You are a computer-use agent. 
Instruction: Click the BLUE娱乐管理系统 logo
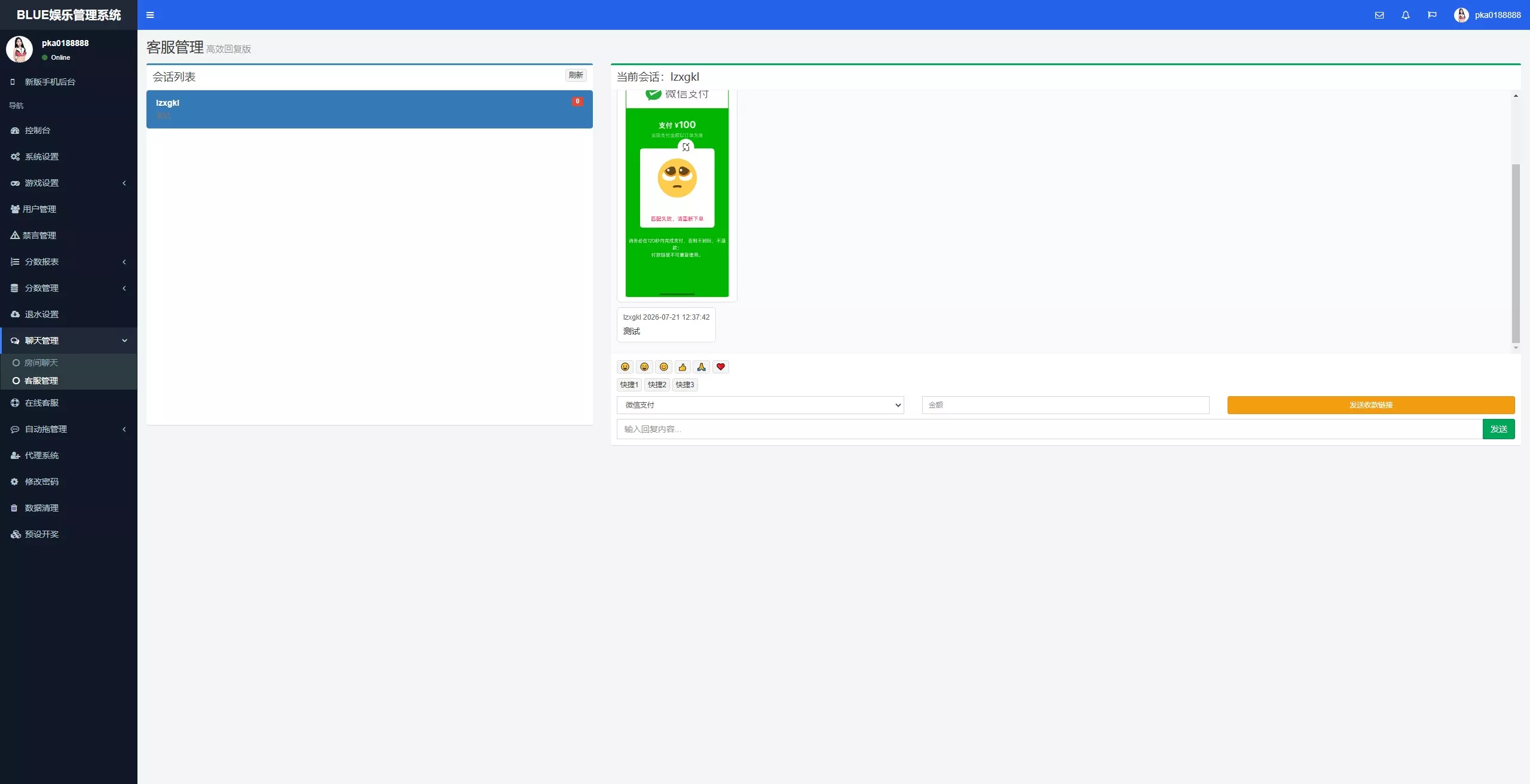click(69, 15)
